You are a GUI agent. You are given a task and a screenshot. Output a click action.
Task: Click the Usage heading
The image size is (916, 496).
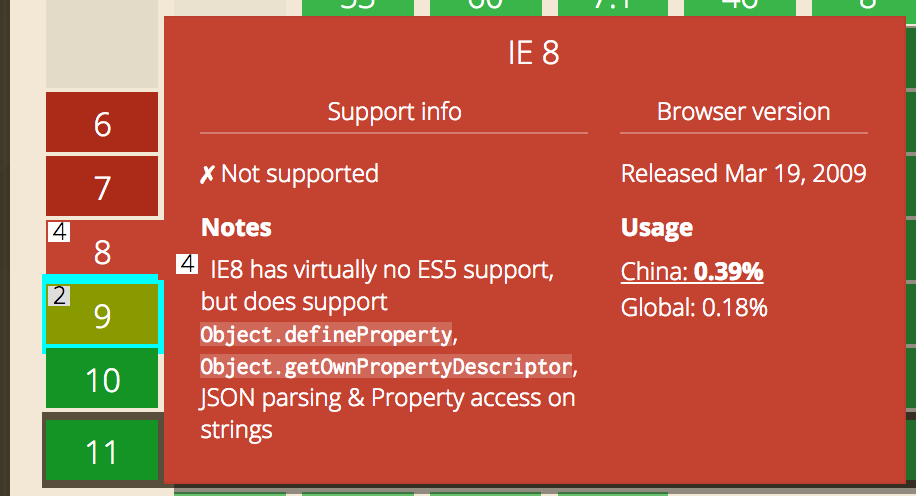coord(657,228)
